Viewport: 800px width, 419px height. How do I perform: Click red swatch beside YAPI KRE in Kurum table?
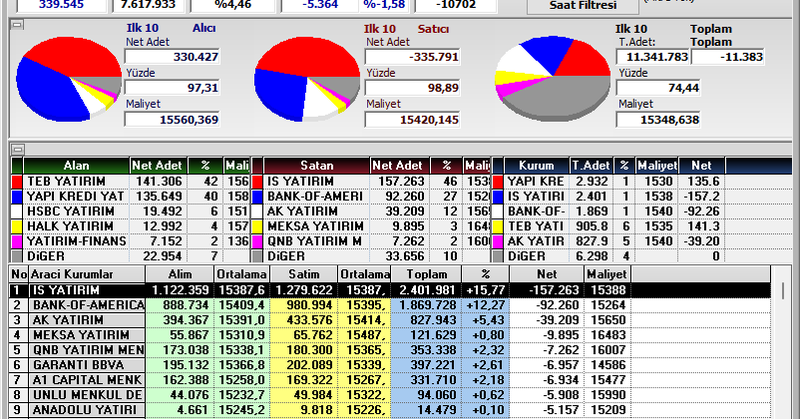(498, 182)
